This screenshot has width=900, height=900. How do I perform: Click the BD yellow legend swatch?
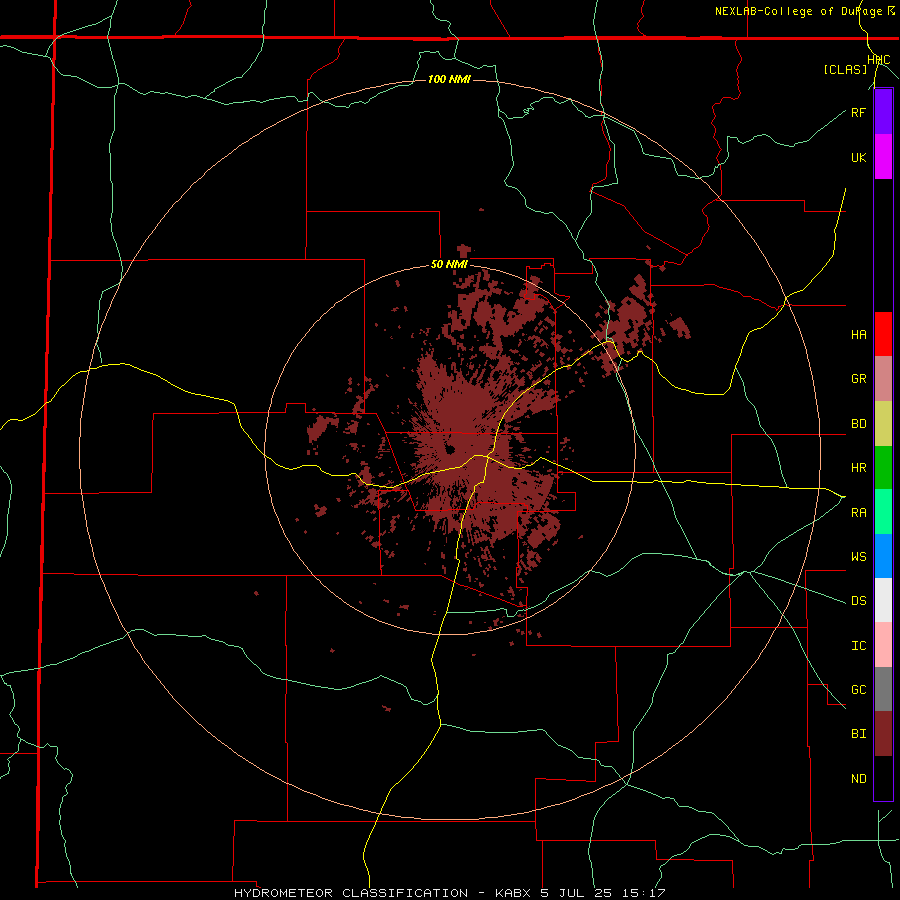[883, 424]
